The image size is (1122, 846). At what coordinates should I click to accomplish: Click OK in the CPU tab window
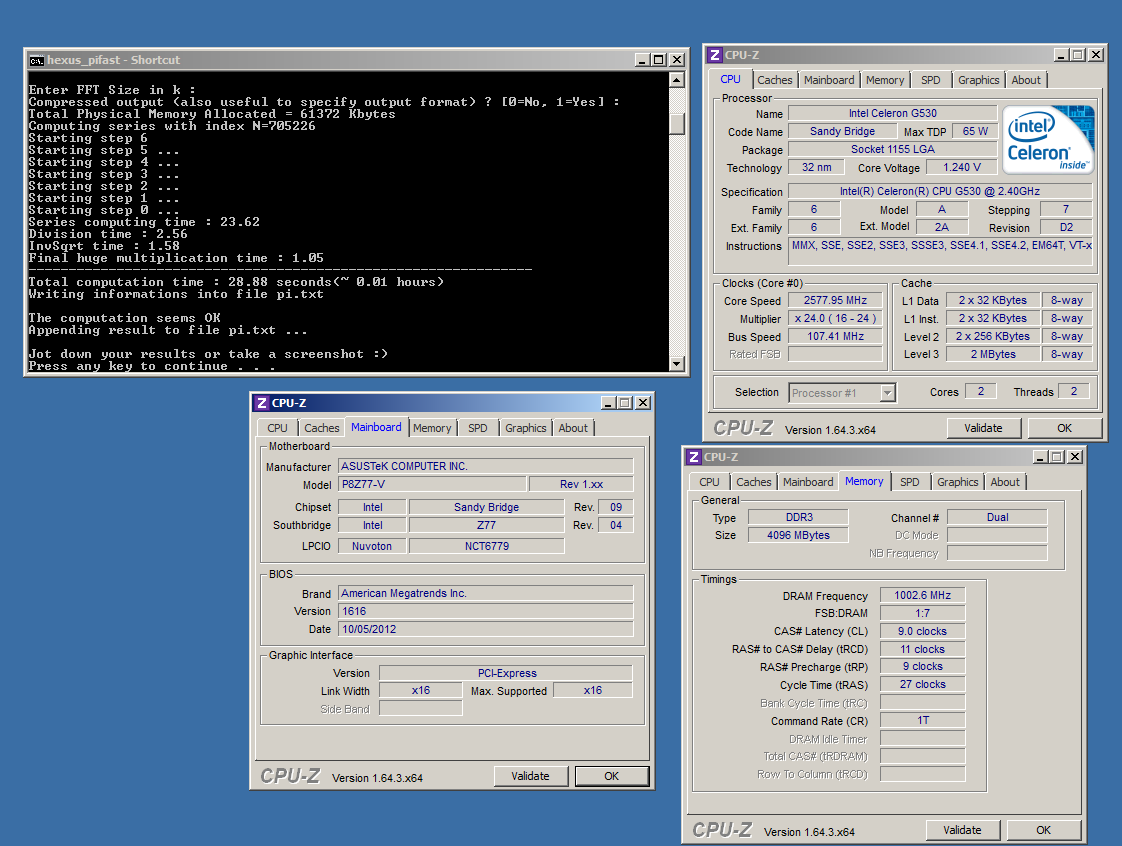1064,428
